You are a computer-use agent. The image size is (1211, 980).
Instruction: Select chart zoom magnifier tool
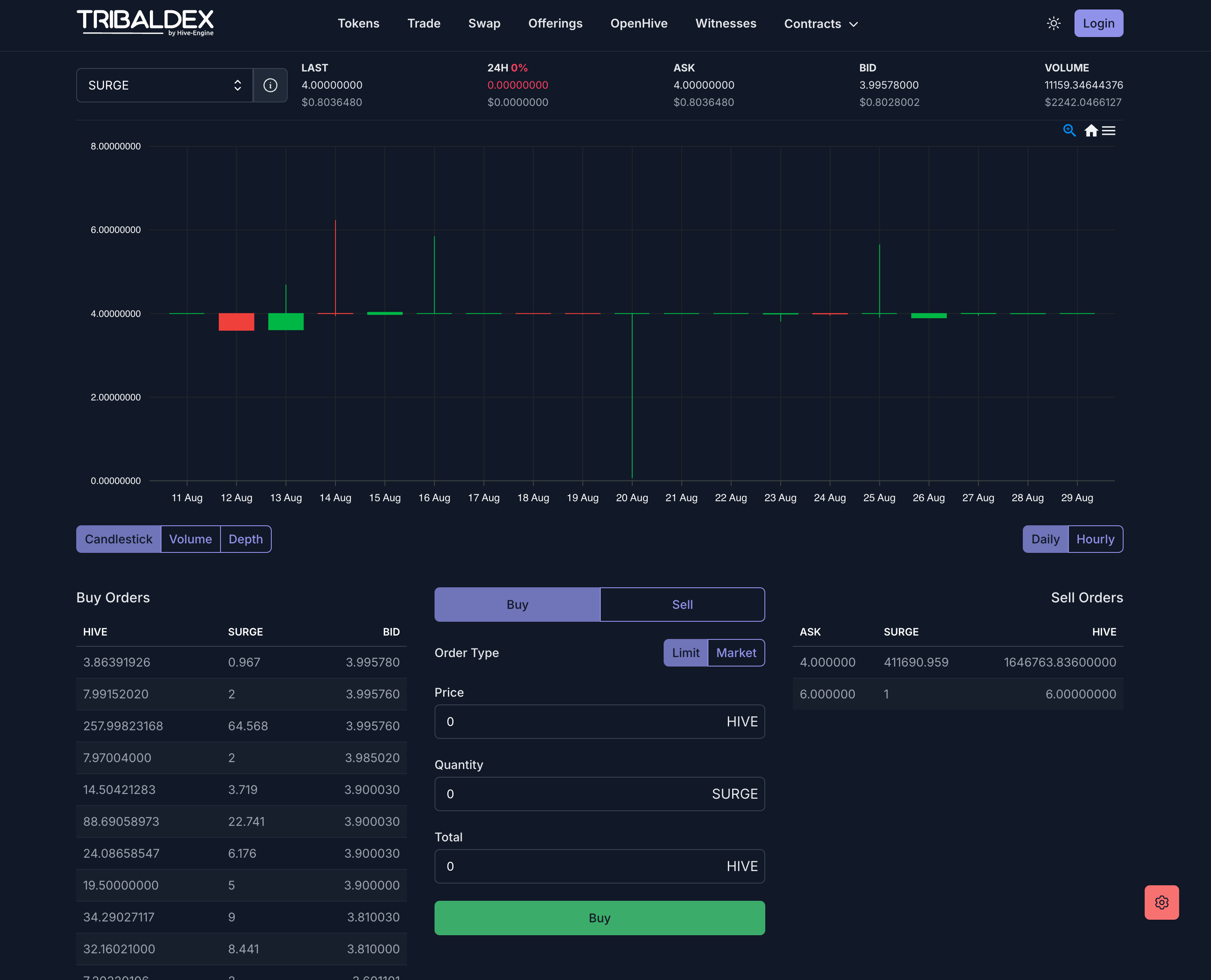point(1069,130)
